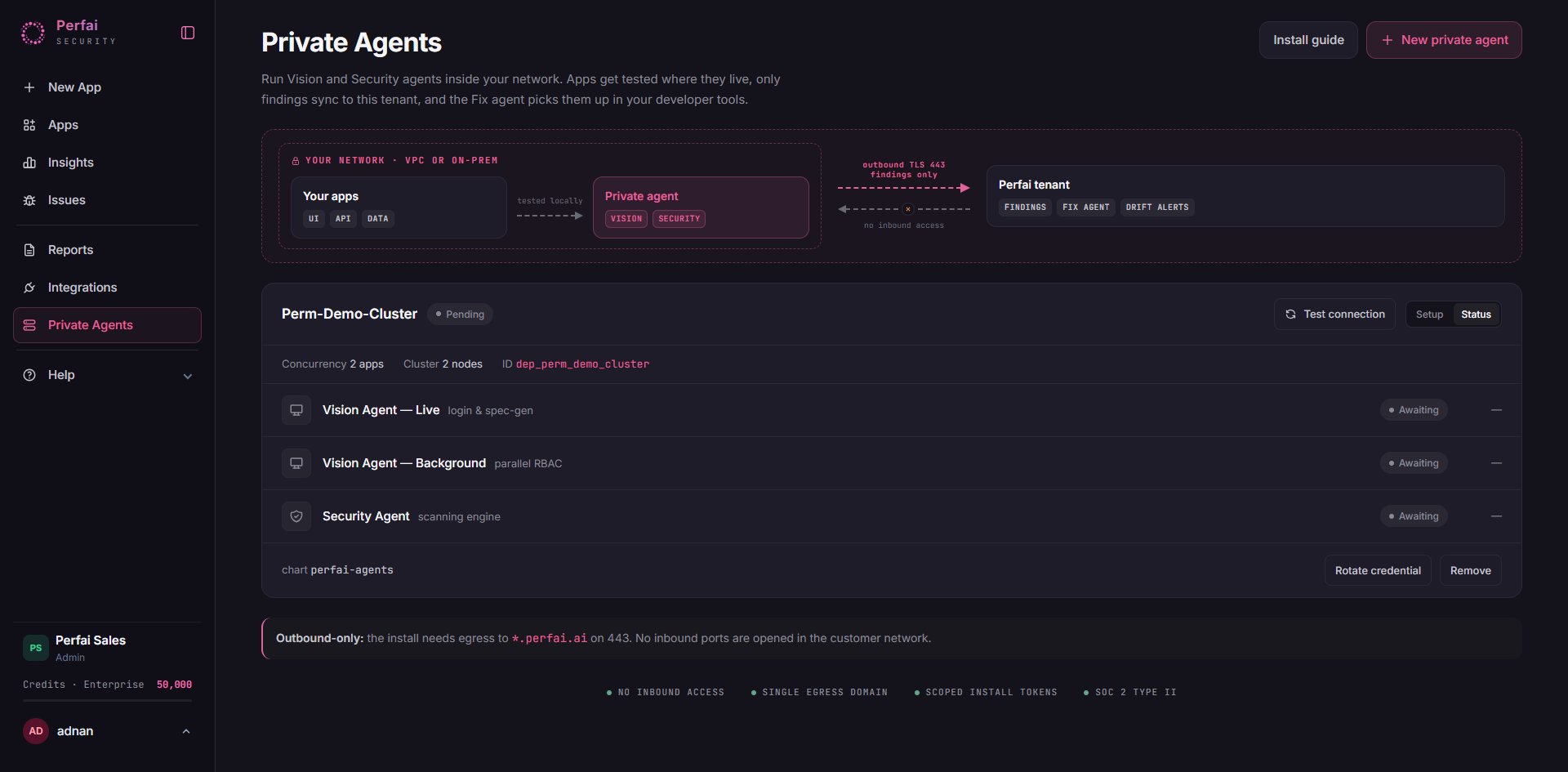This screenshot has width=1568, height=772.
Task: Click the VISION tag in Private agent box
Action: 626,219
